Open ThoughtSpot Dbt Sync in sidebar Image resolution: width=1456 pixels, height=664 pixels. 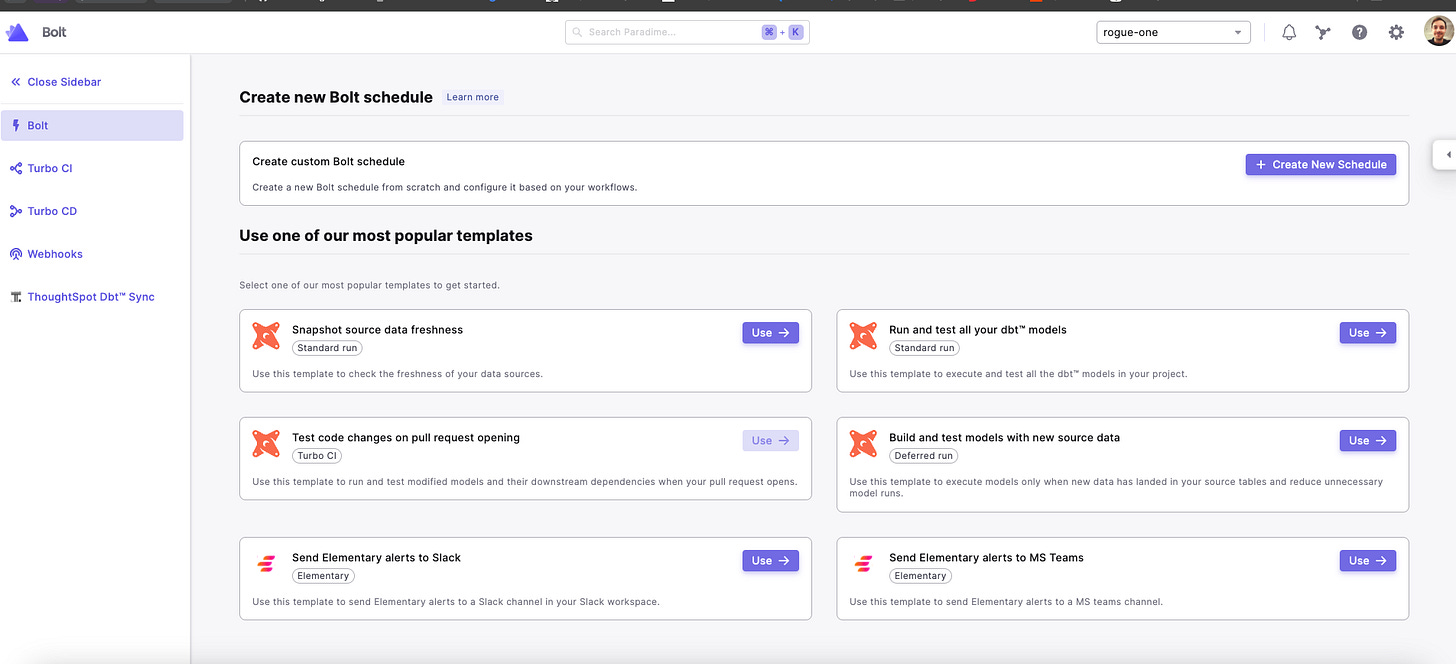[92, 297]
